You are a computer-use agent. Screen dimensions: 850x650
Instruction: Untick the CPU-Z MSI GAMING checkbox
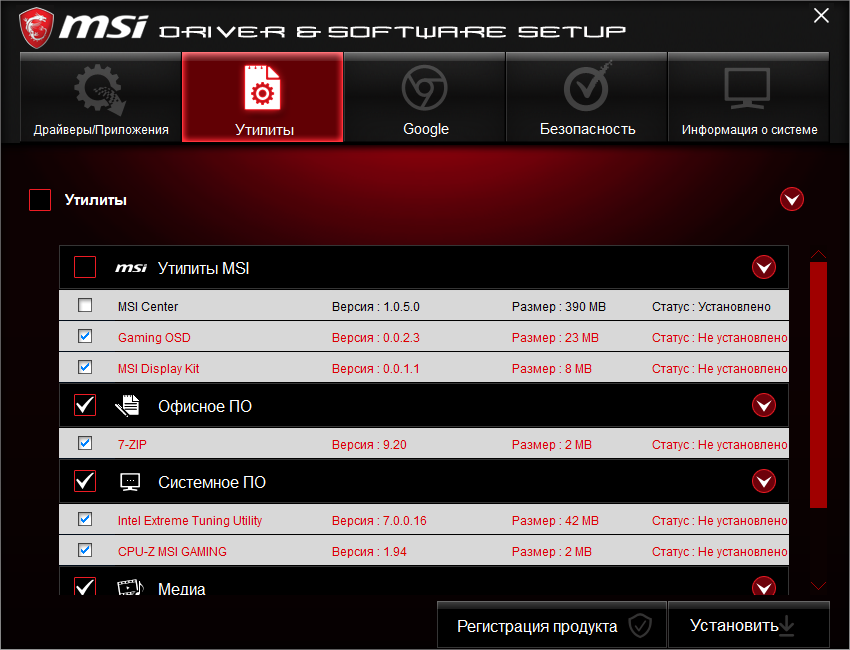pos(85,550)
